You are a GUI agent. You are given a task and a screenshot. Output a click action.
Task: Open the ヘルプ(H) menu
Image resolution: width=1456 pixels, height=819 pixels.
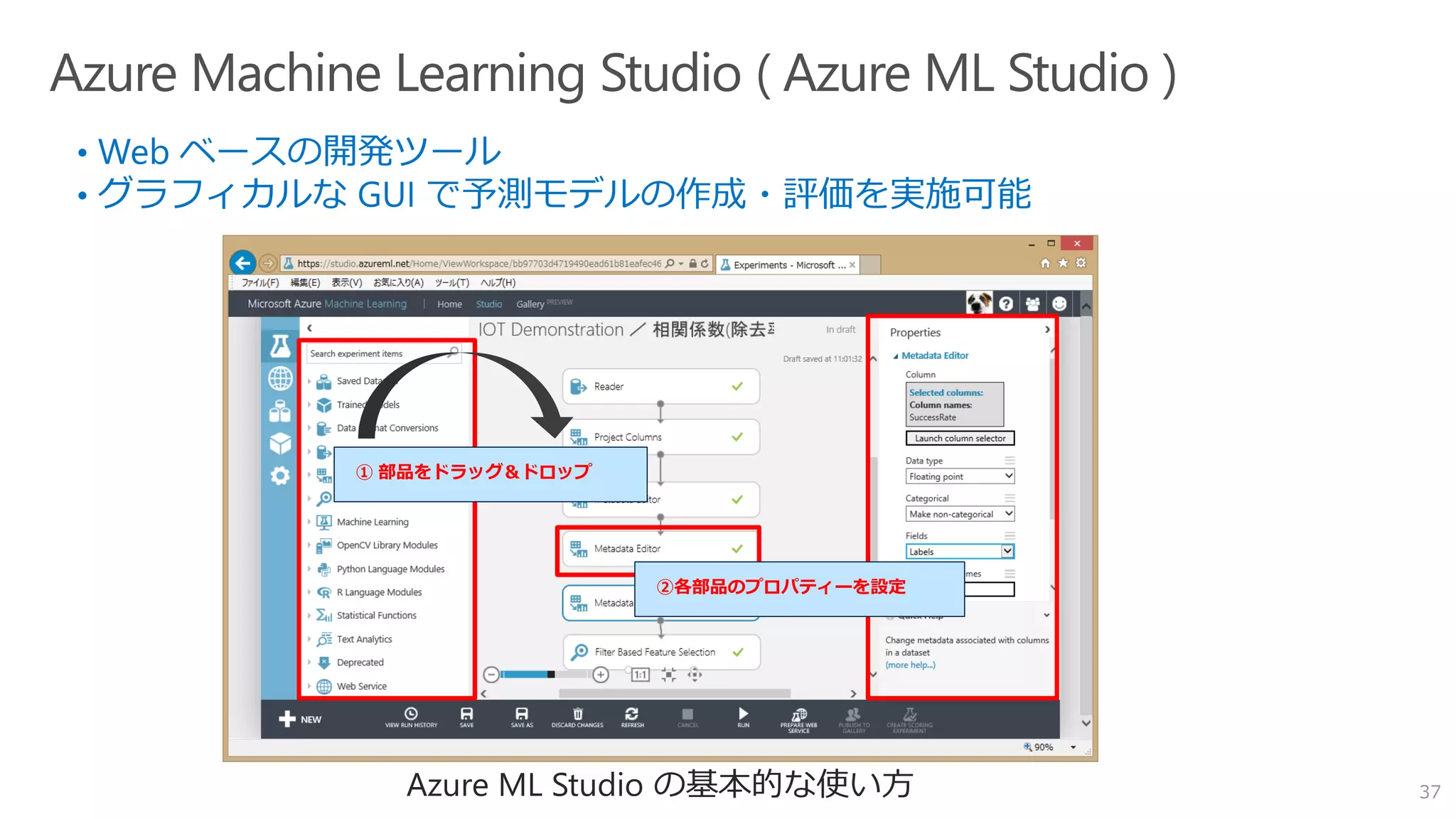pyautogui.click(x=498, y=283)
